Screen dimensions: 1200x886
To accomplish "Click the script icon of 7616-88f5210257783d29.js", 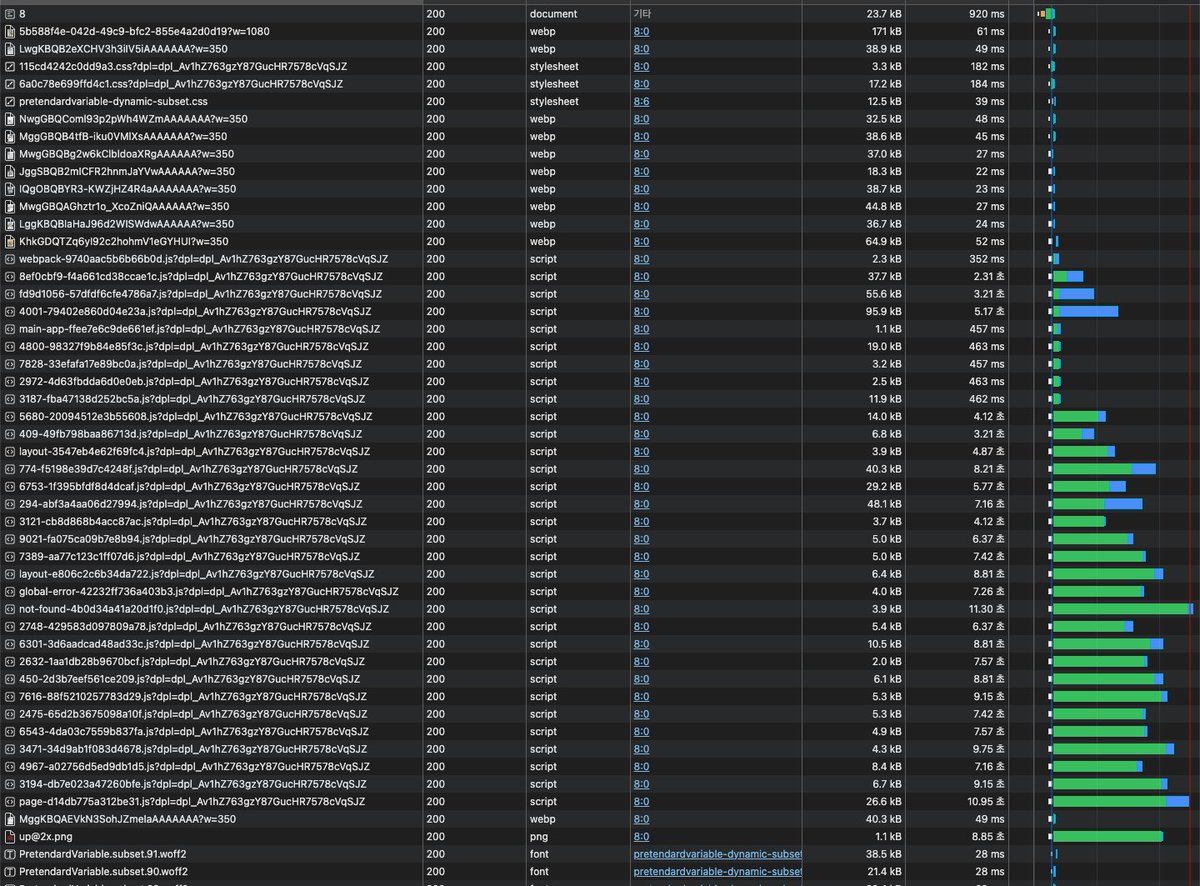I will (x=10, y=696).
